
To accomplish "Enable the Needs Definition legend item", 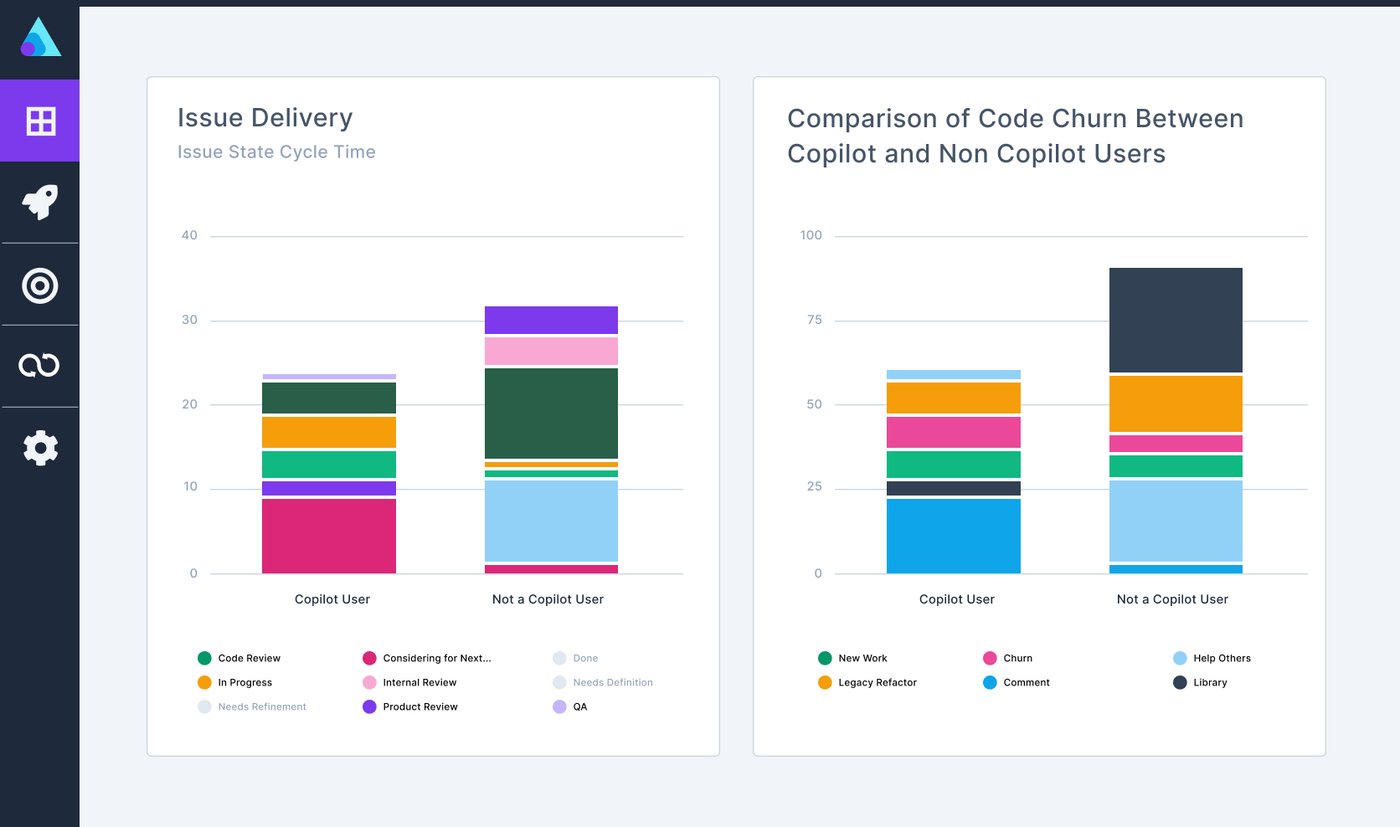I will click(603, 682).
